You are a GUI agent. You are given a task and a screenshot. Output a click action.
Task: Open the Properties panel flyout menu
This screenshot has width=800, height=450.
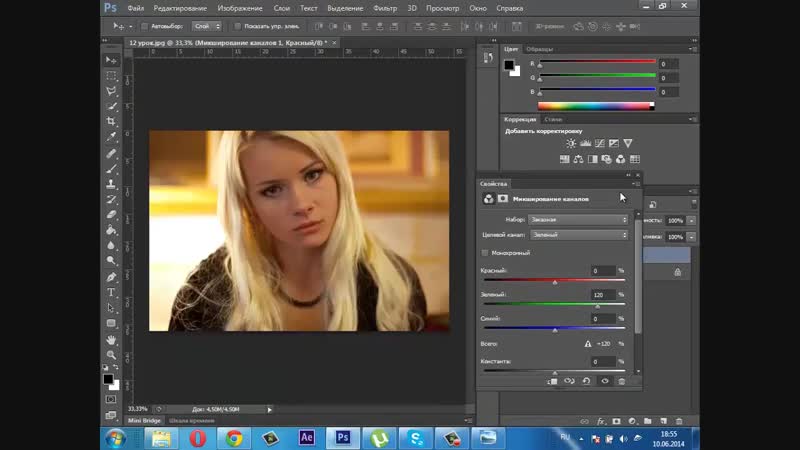(636, 184)
